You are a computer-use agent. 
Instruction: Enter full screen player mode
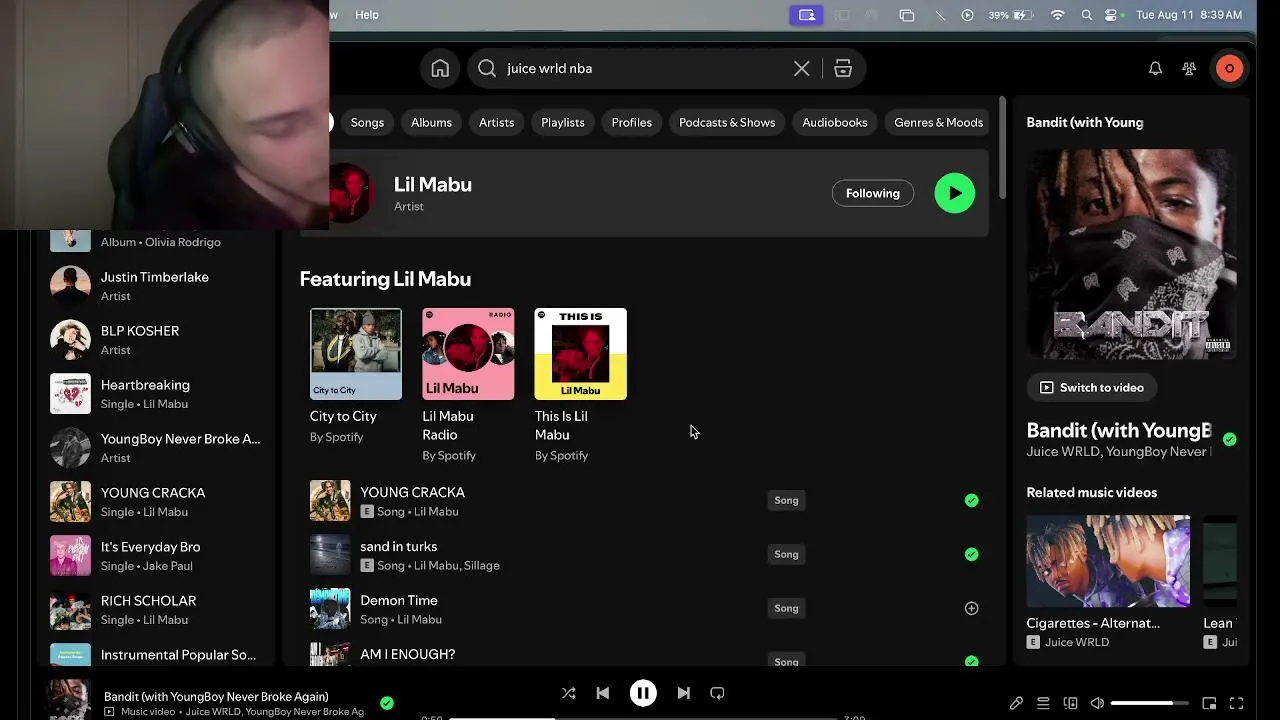coord(1236,703)
